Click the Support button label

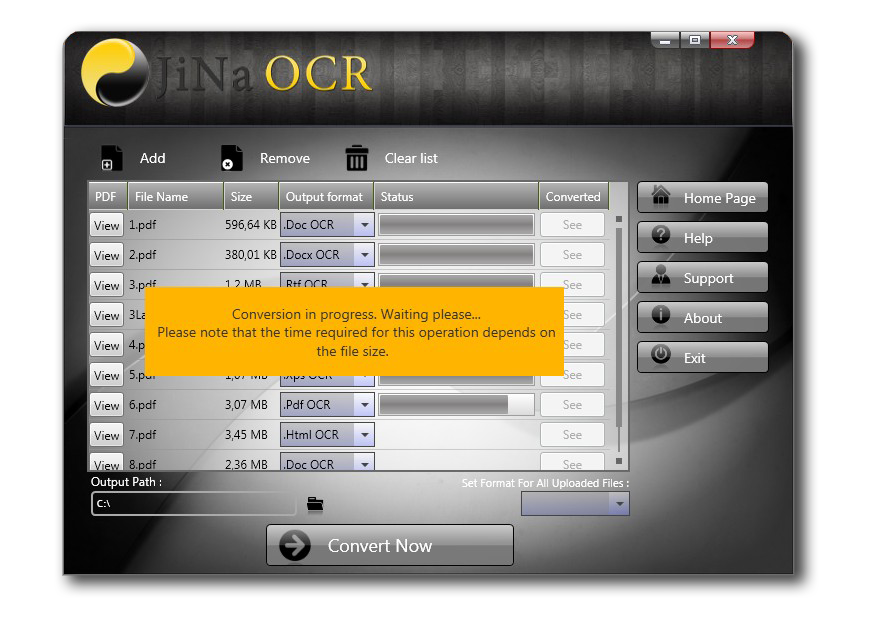[x=708, y=278]
